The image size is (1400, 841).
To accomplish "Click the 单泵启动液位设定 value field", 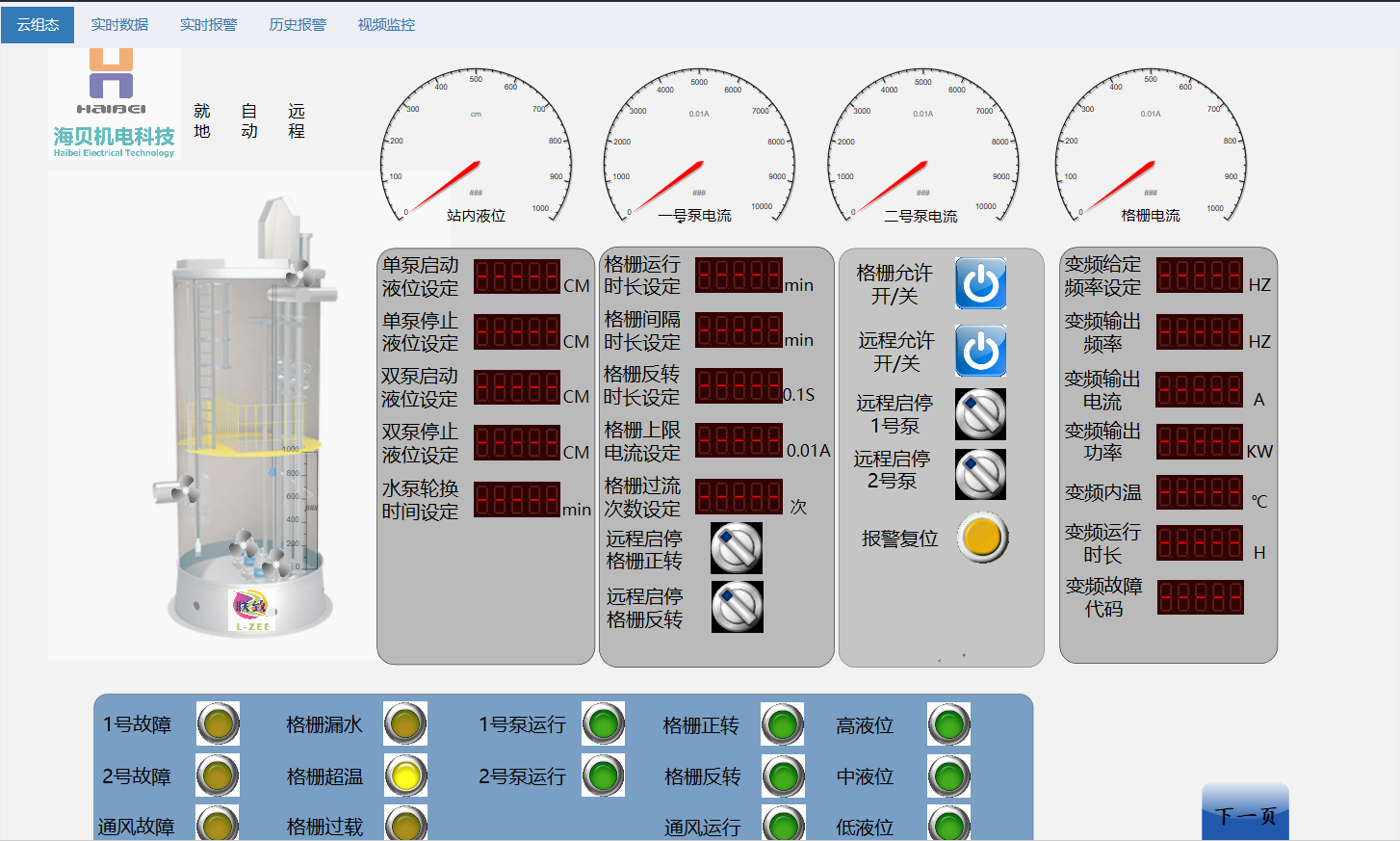I will click(x=517, y=277).
